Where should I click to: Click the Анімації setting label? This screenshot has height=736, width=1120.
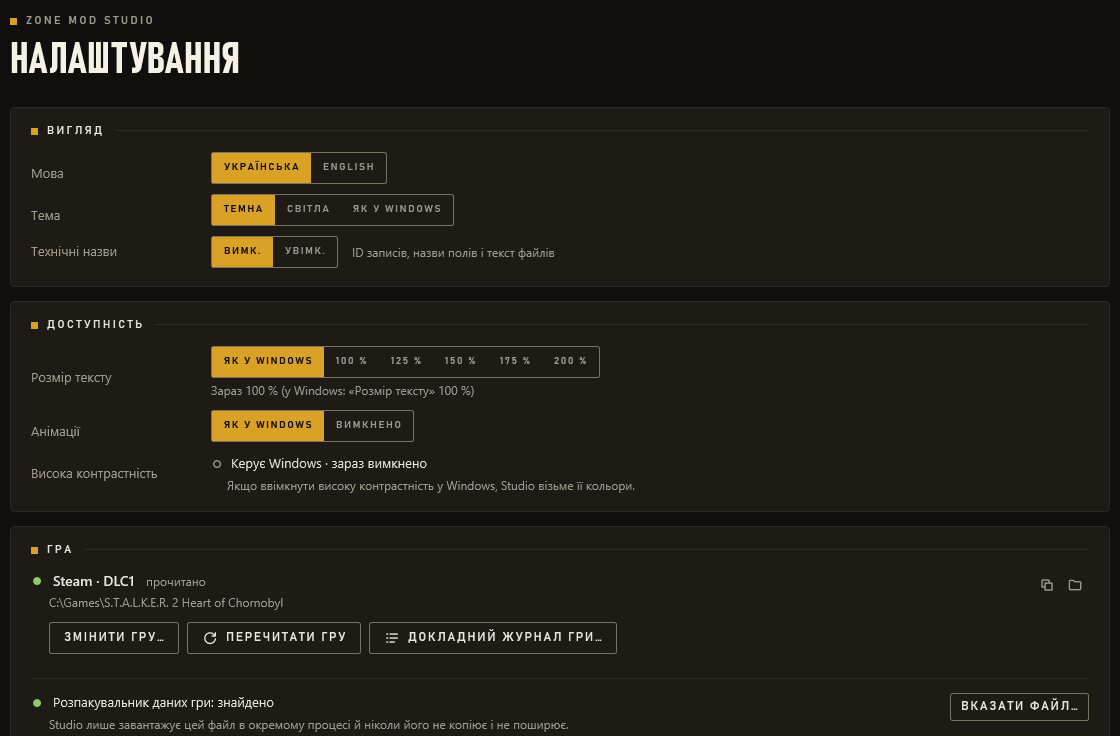click(55, 432)
